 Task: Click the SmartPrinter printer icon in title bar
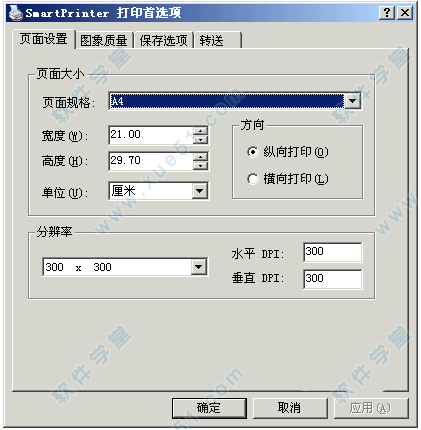tap(15, 13)
